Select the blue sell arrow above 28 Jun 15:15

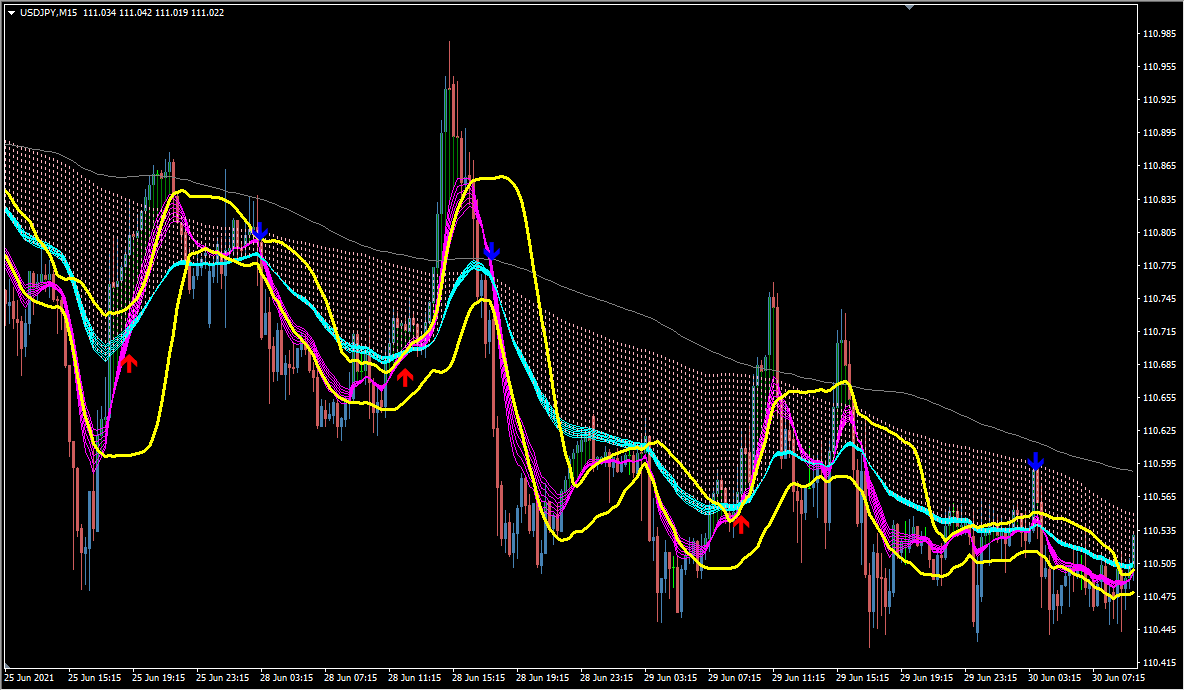click(x=491, y=251)
